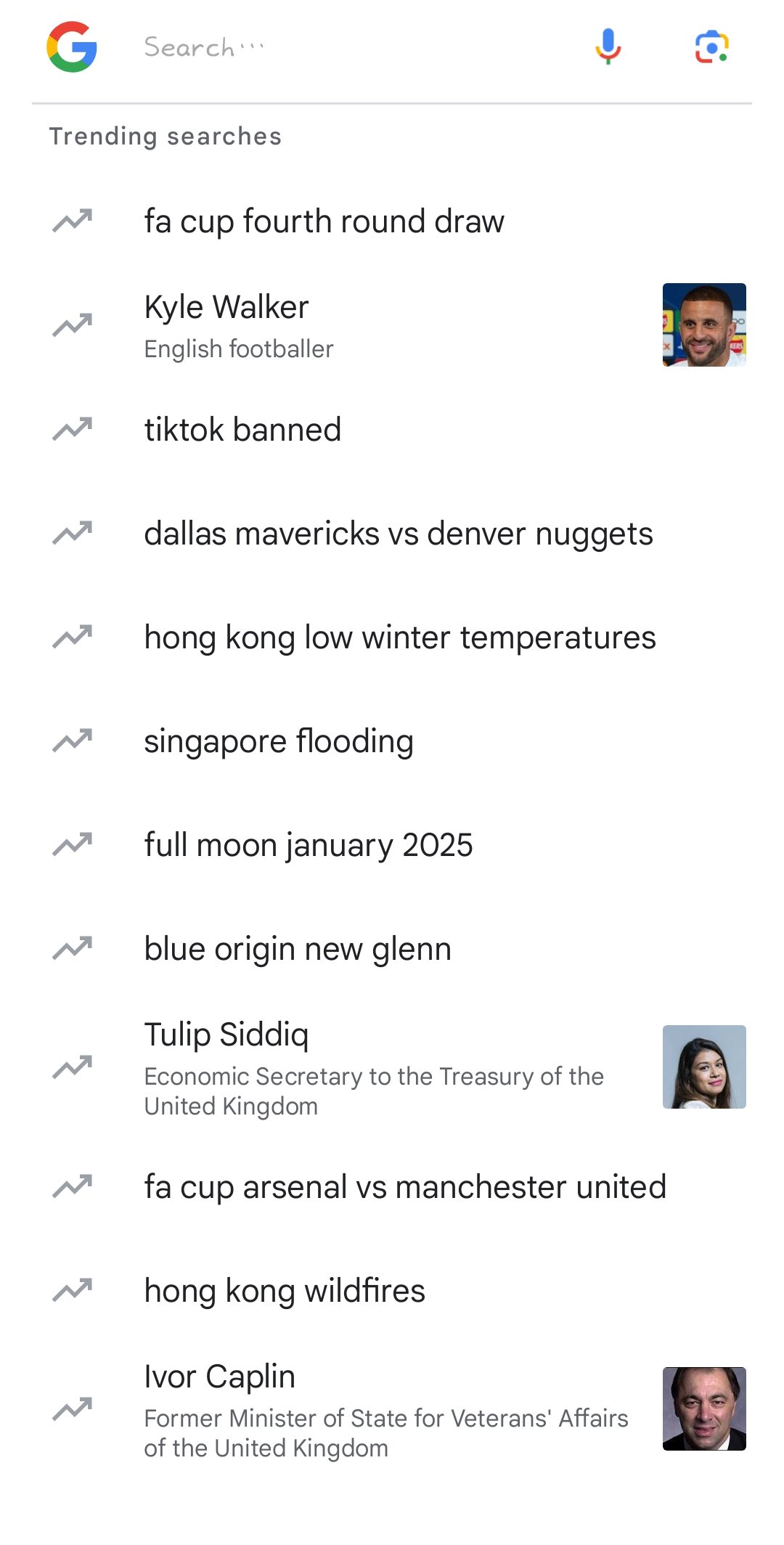Image resolution: width=784 pixels, height=1545 pixels.
Task: Open Ivor Caplin's photo thumbnail
Action: coord(704,1409)
